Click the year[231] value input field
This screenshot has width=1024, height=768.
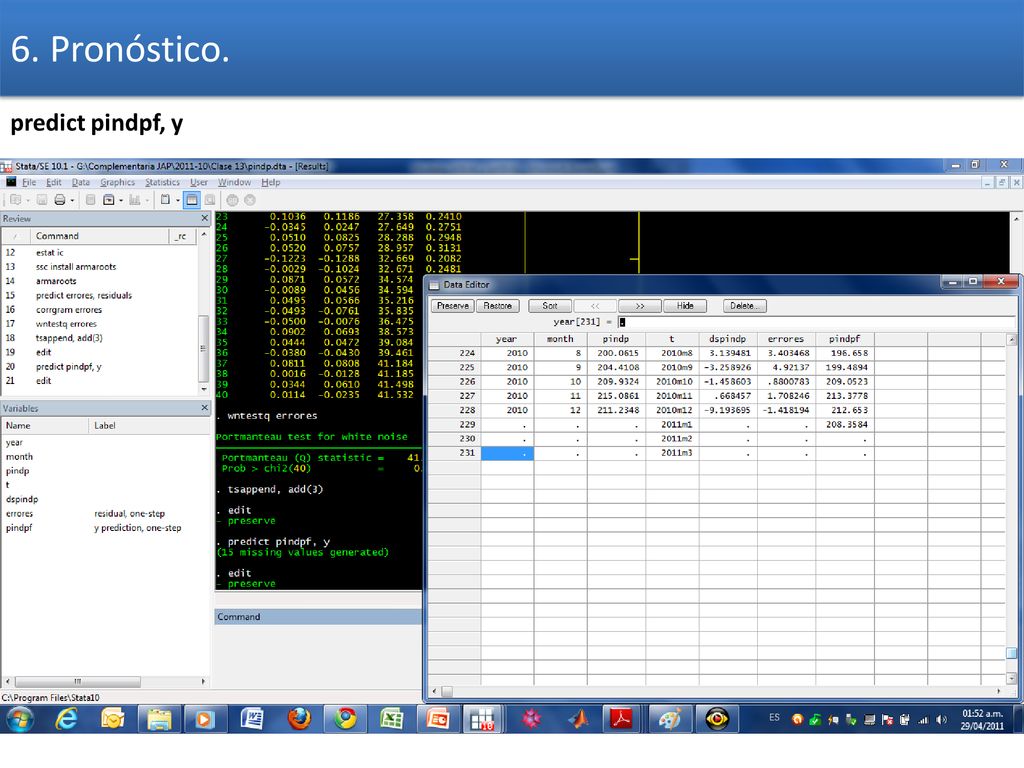tap(816, 322)
